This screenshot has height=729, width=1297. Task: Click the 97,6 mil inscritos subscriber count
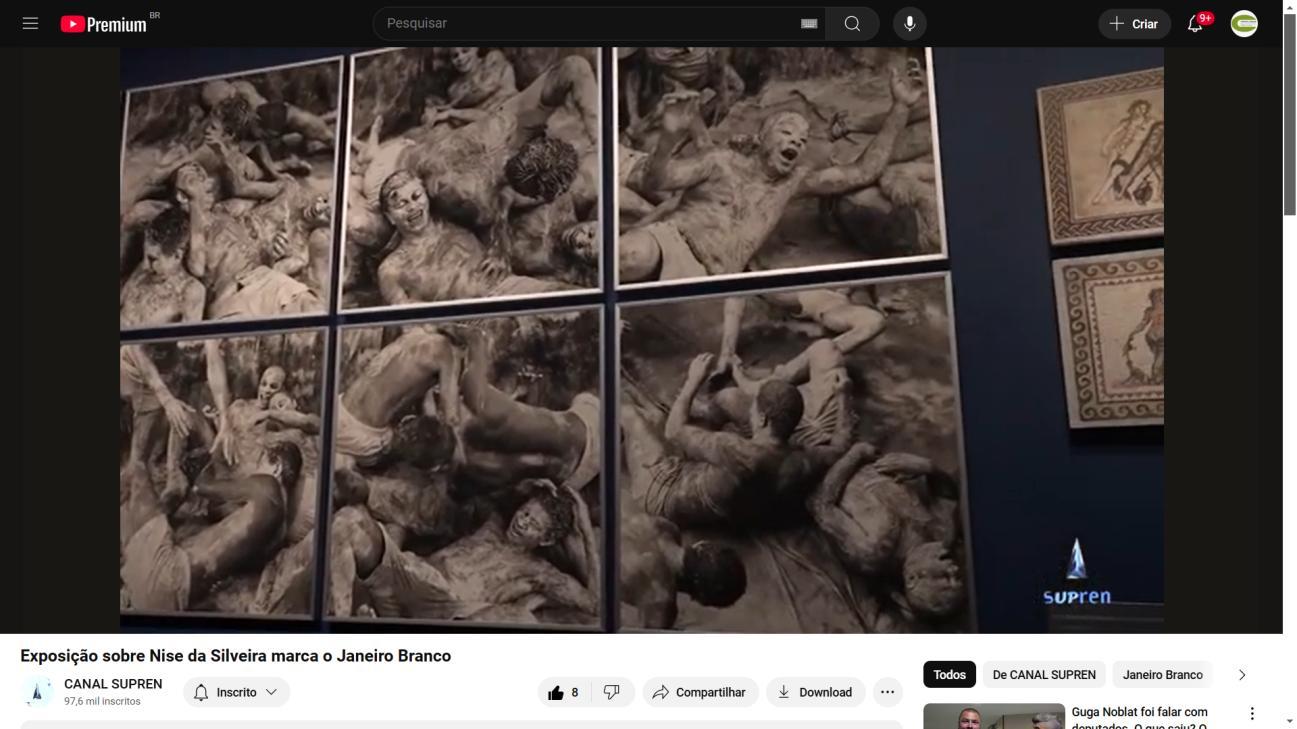[x=102, y=702]
